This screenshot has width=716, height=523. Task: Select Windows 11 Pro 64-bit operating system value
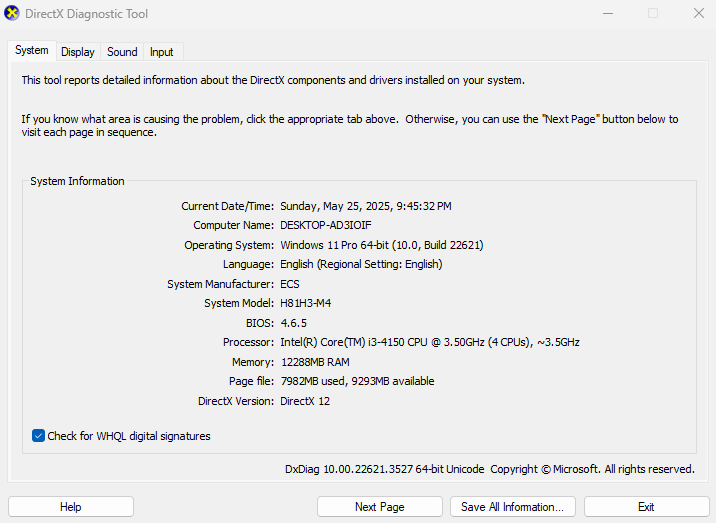pyautogui.click(x=382, y=245)
